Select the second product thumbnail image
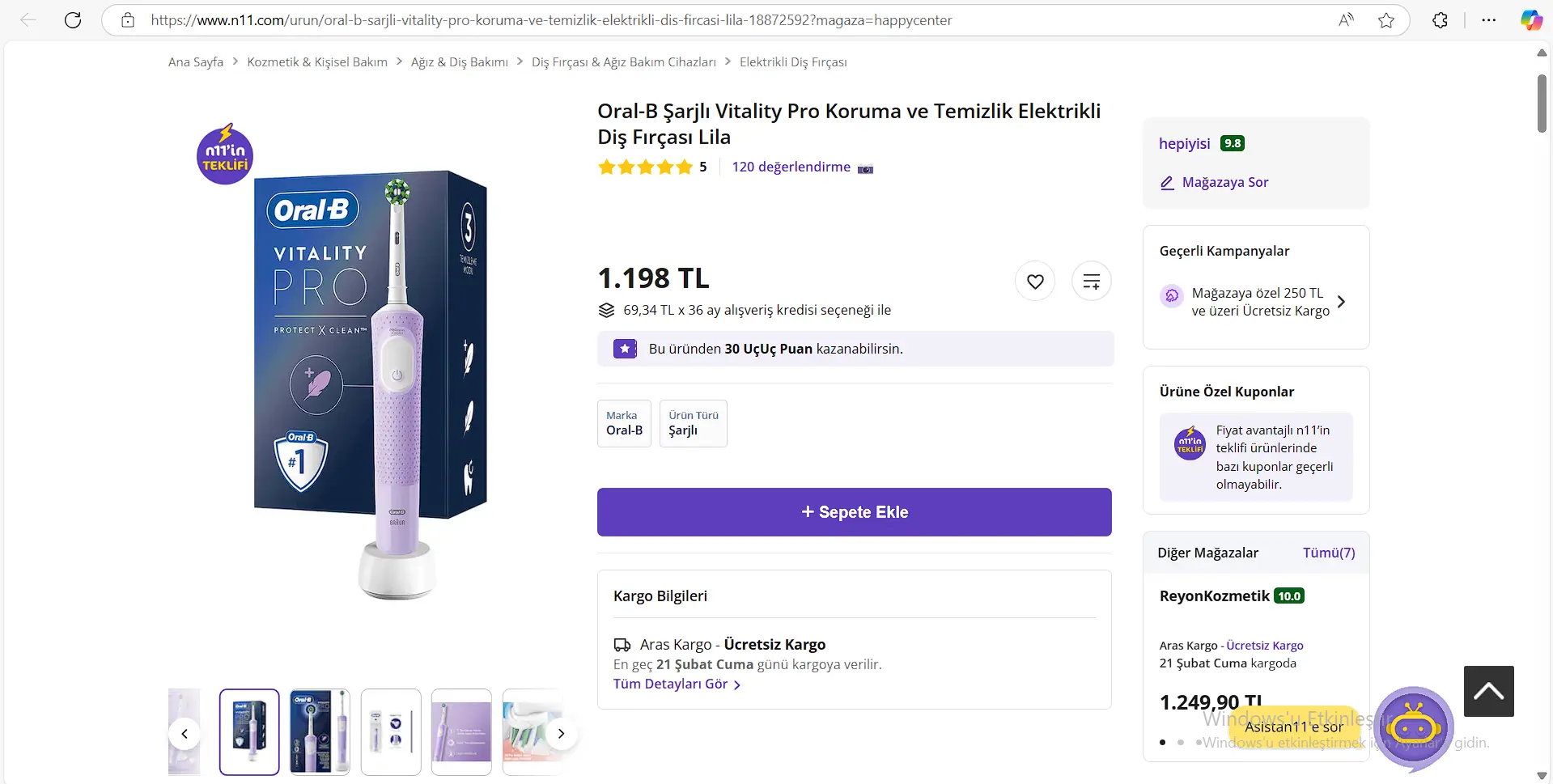 pos(320,732)
